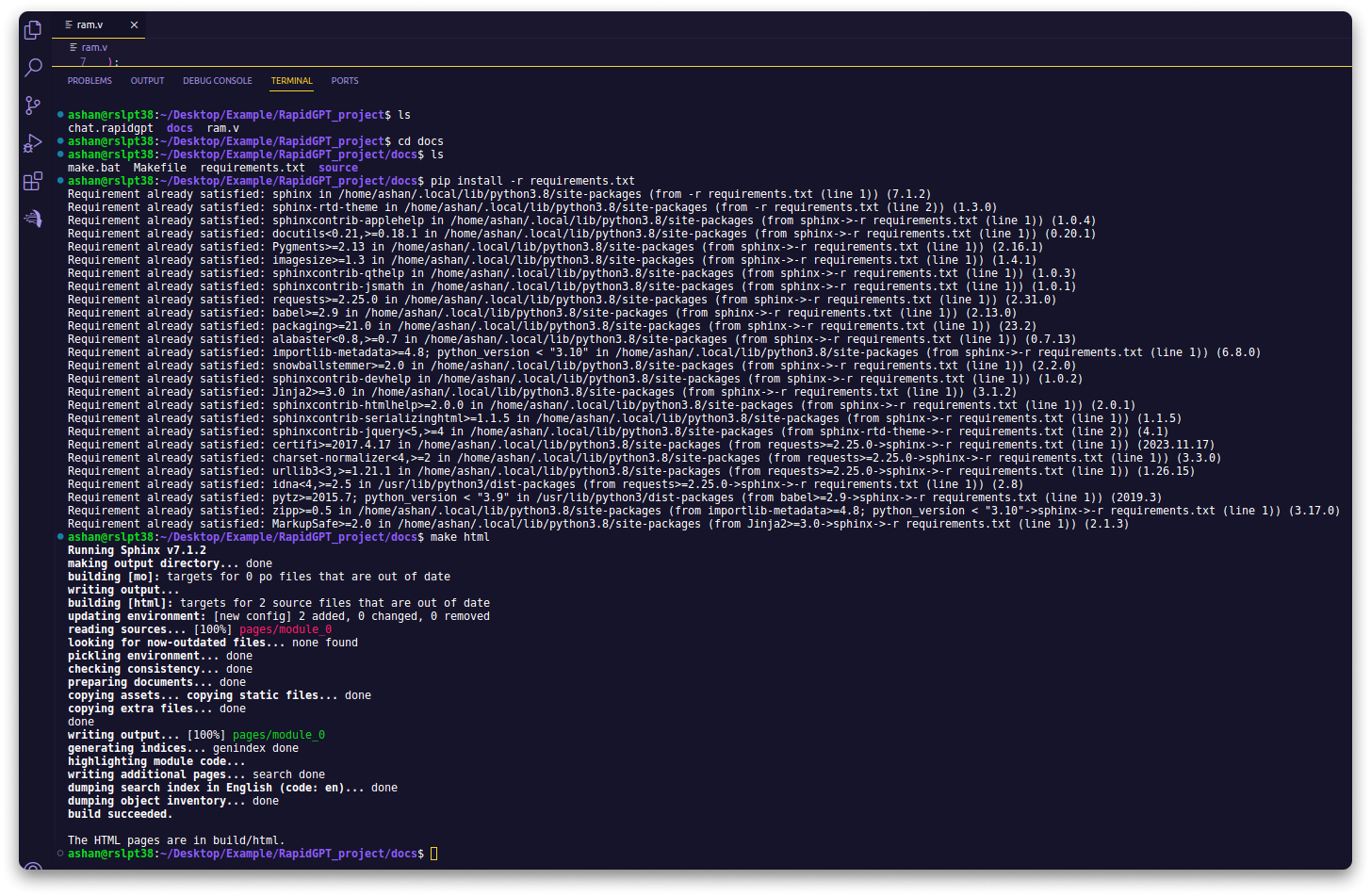The height and width of the screenshot is (896, 1371).
Task: Select the TERMINAL panel tab
Action: [292, 81]
